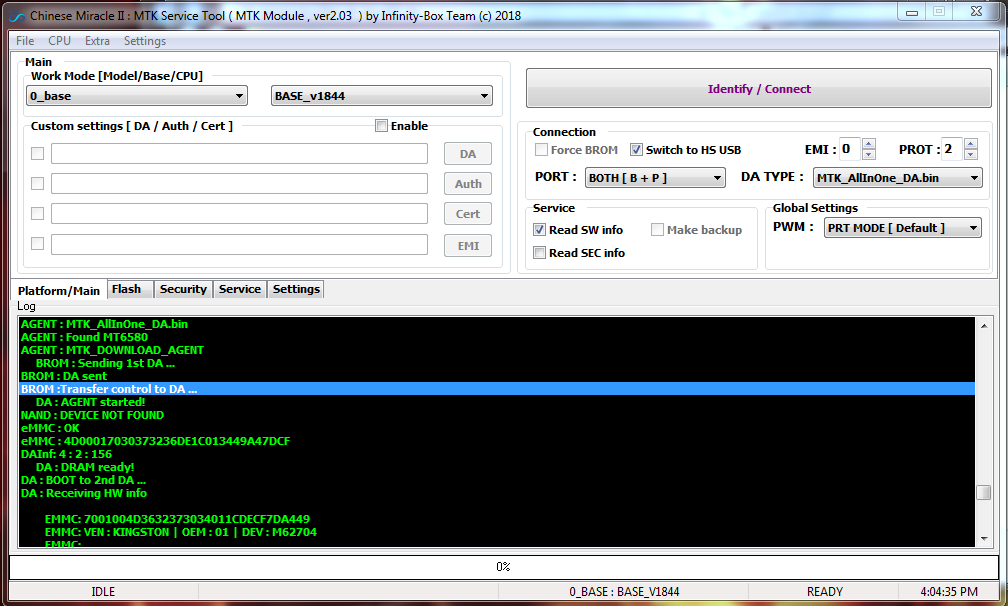Expand the BASE_v1844 dropdown

point(382,96)
